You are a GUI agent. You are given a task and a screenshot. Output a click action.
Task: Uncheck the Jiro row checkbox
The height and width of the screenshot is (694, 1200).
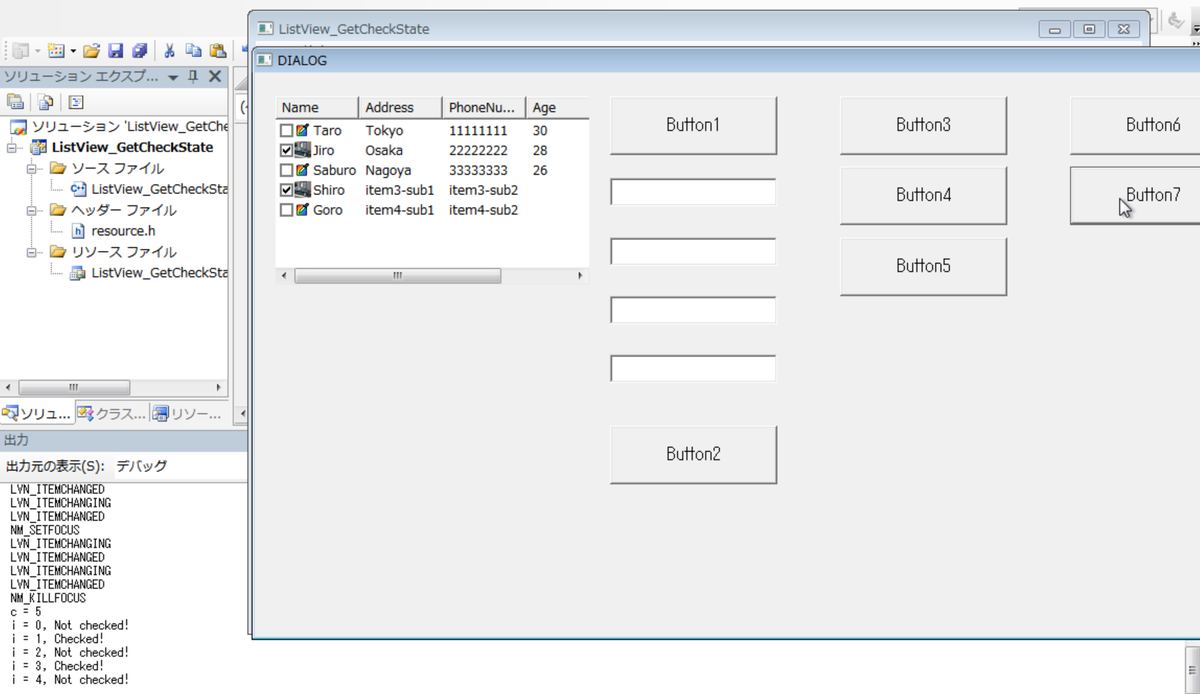coord(287,150)
